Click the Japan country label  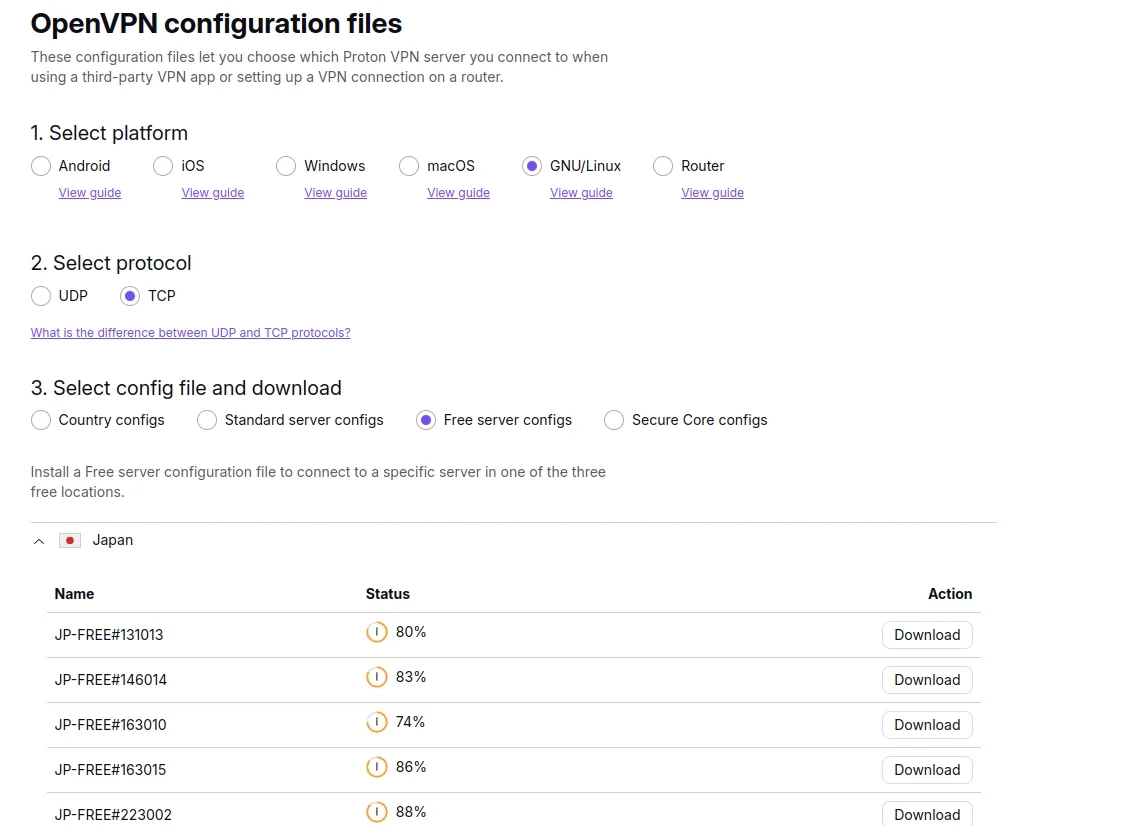pyautogui.click(x=112, y=540)
